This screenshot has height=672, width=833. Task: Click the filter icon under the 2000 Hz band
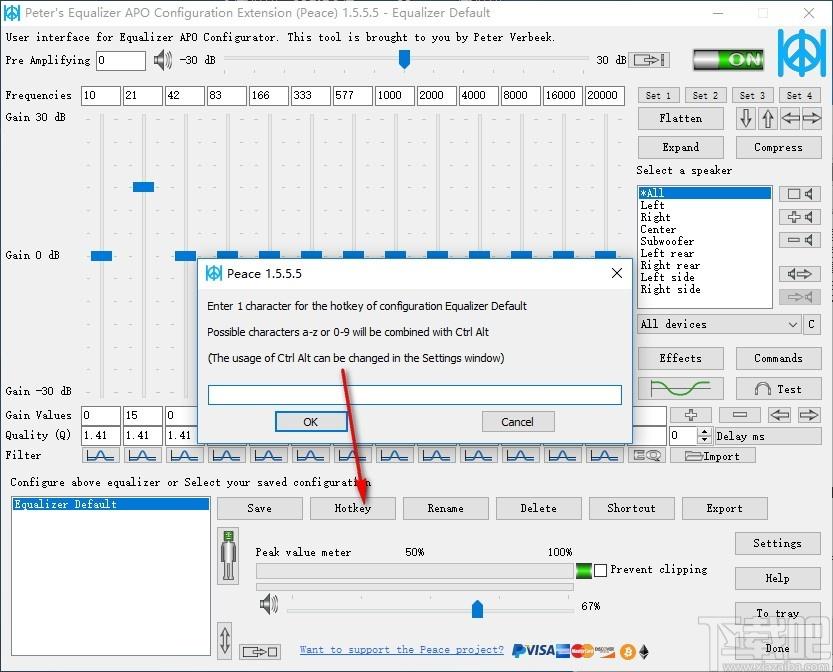coord(437,455)
